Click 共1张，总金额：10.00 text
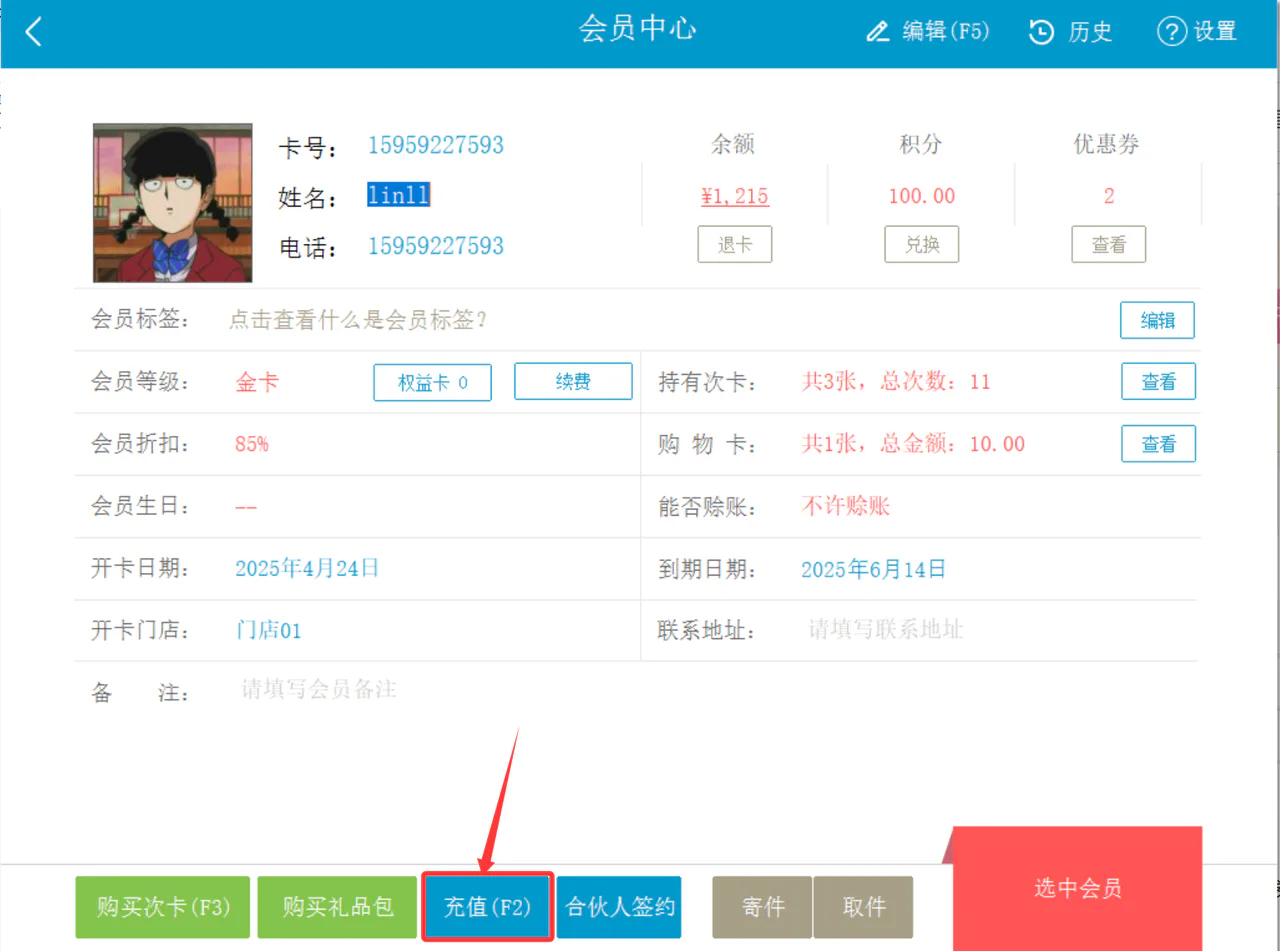 pos(913,444)
